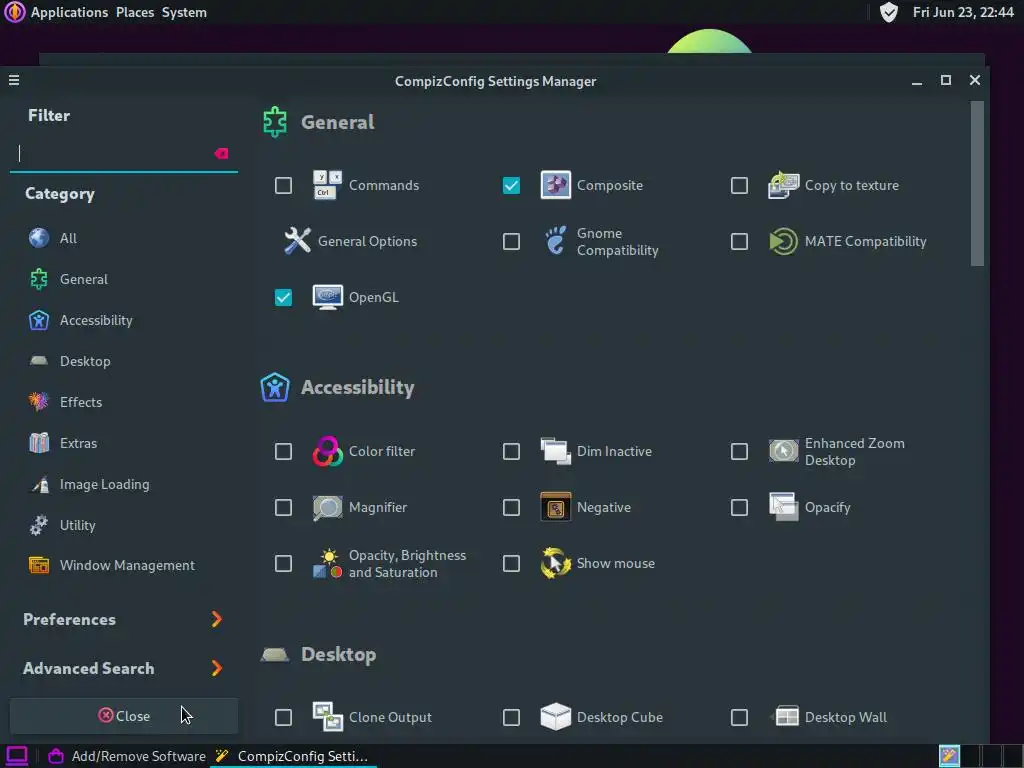This screenshot has height=768, width=1024.
Task: Open MATE Compatibility plugin icon
Action: tap(783, 241)
